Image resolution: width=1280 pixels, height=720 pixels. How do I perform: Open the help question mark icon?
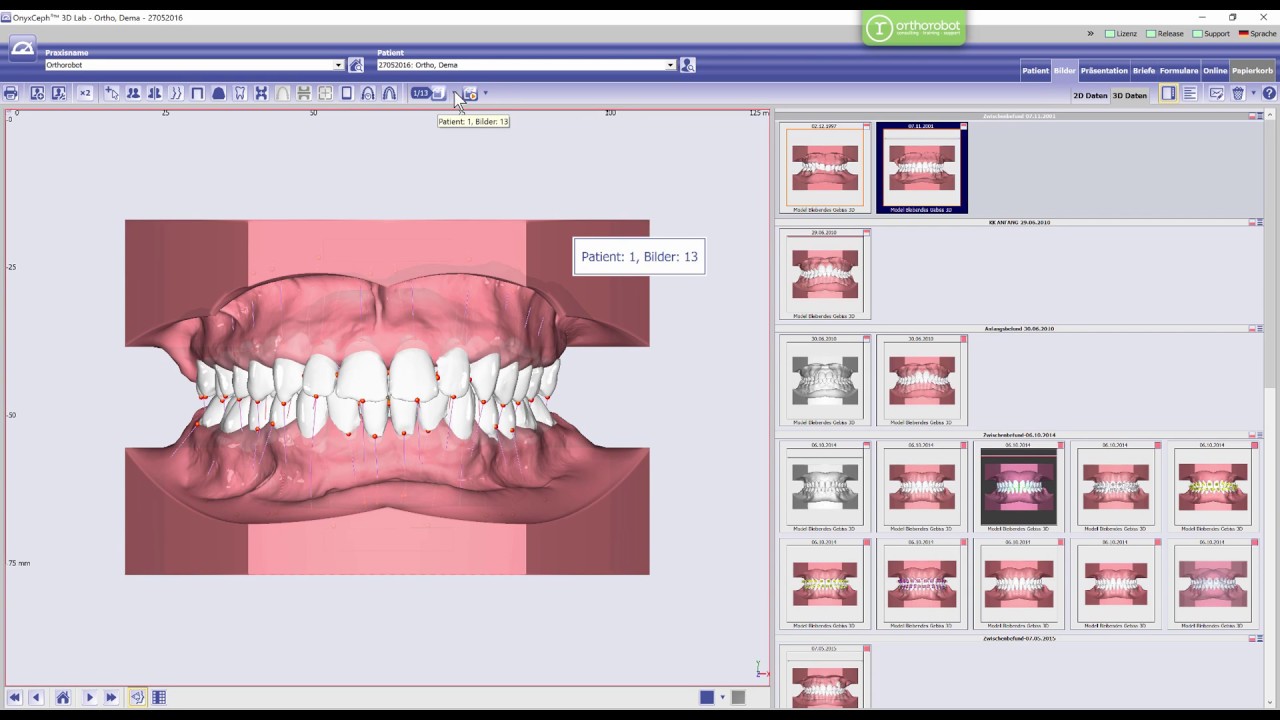pyautogui.click(x=1269, y=93)
